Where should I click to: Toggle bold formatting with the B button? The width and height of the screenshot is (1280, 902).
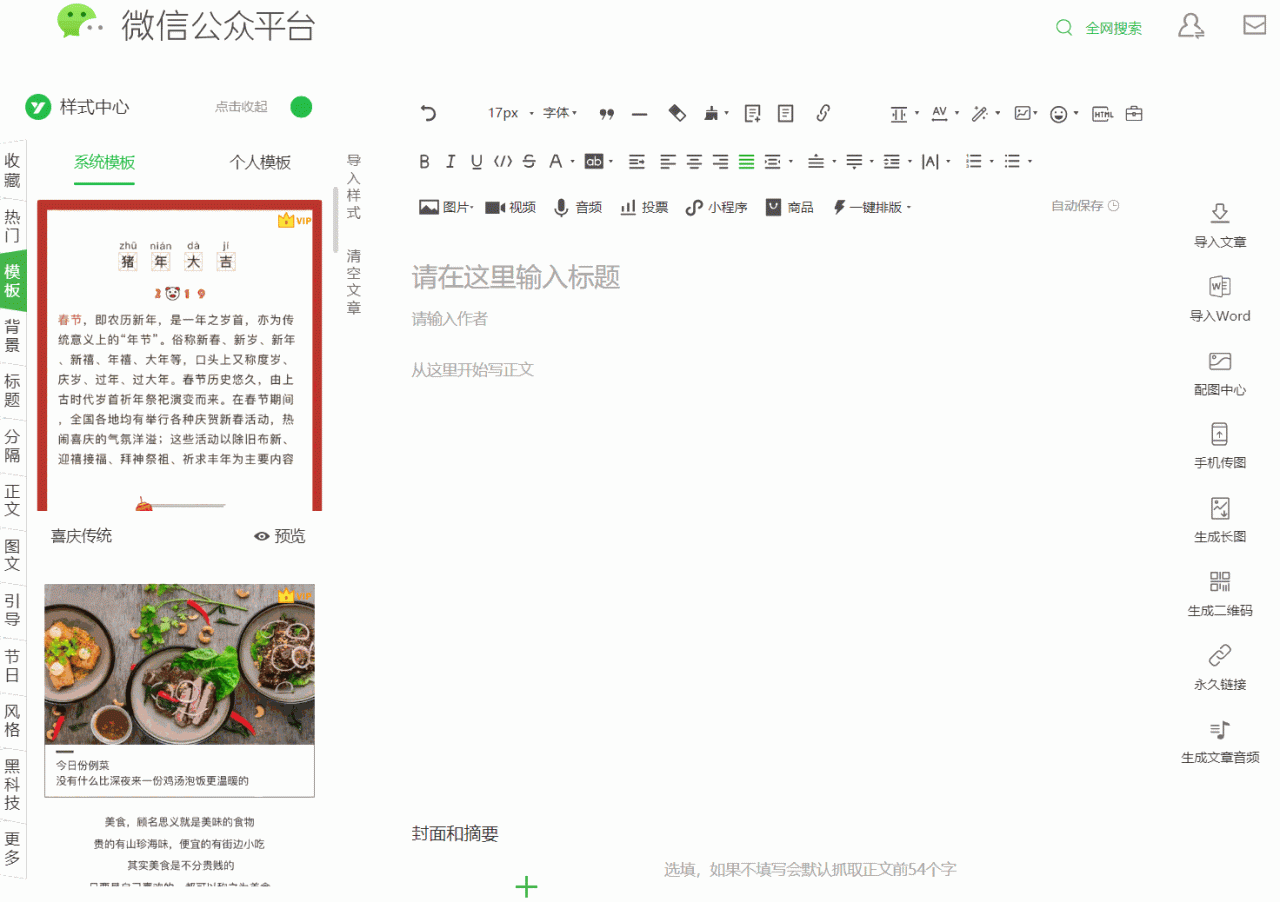(x=423, y=161)
